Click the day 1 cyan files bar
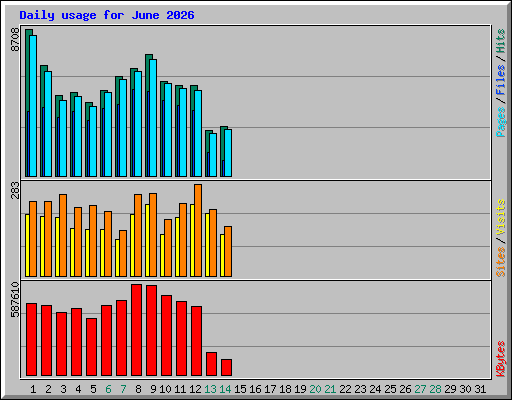The height and width of the screenshot is (400, 512). (33, 106)
